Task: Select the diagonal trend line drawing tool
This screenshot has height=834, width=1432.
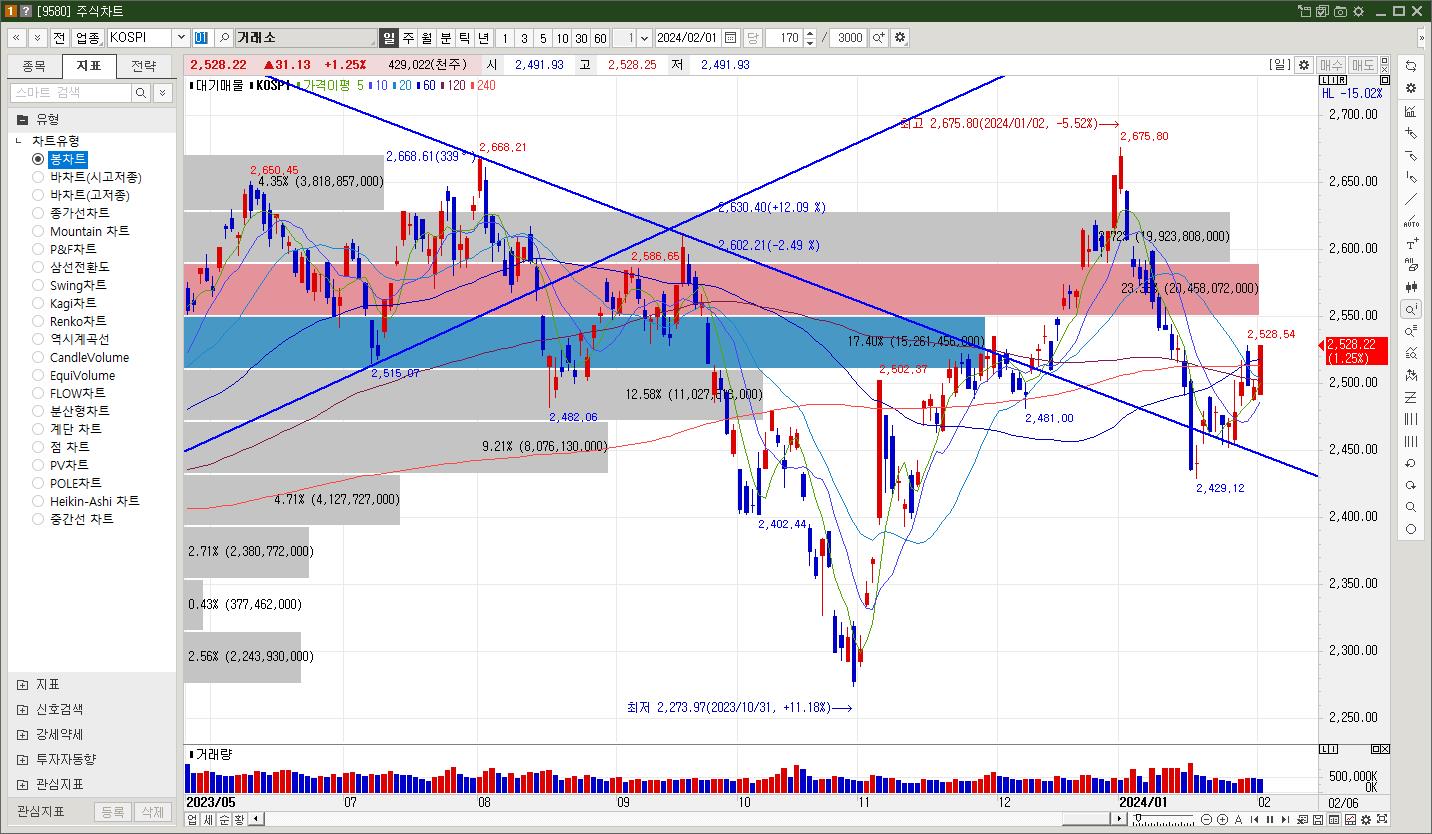Action: tap(1411, 199)
